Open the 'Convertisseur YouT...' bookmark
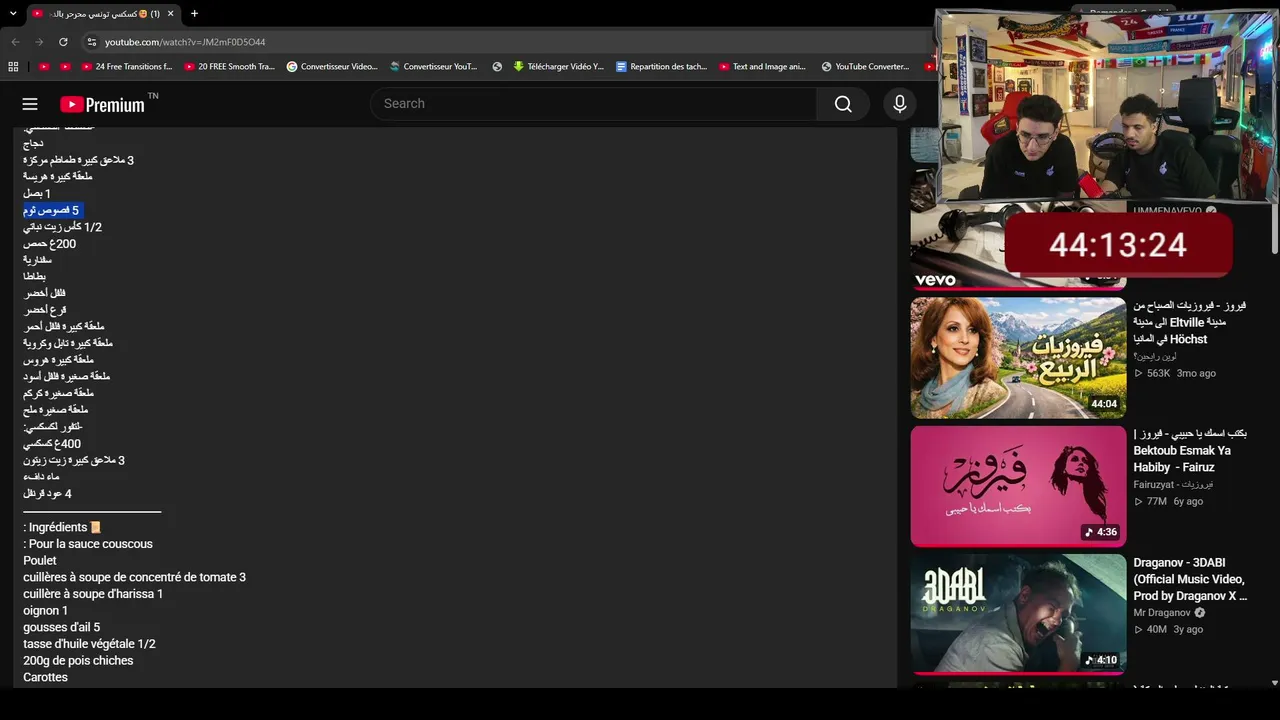The image size is (1280, 720). click(434, 67)
